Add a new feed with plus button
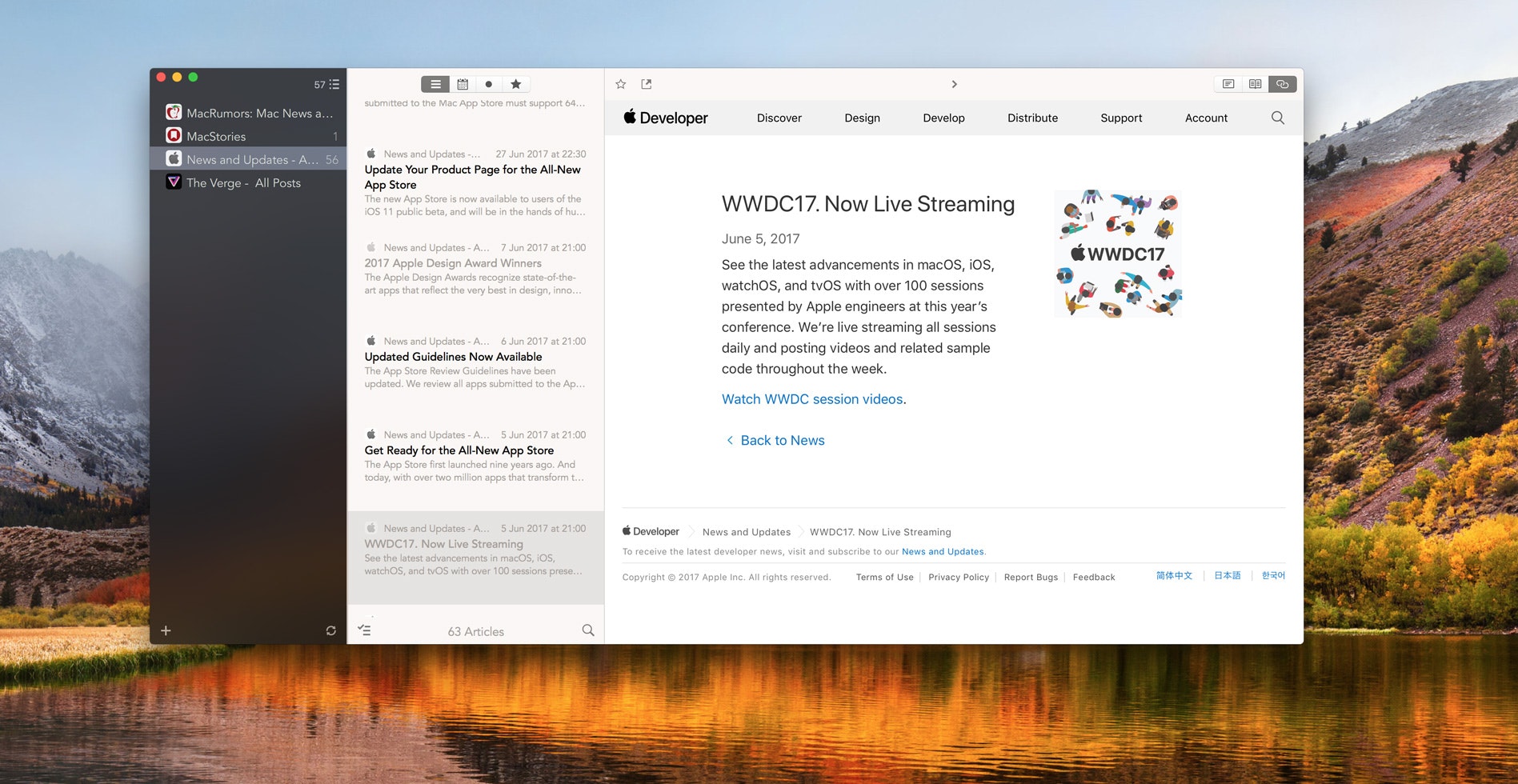This screenshot has width=1518, height=784. [x=166, y=630]
